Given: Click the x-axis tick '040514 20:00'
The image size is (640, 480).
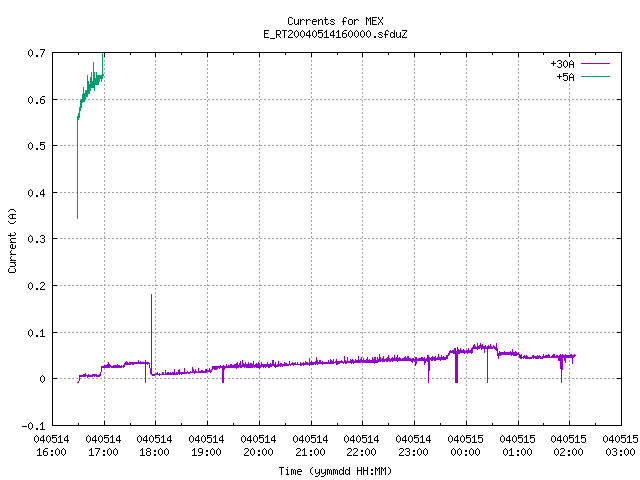Looking at the screenshot, I should (x=258, y=446).
